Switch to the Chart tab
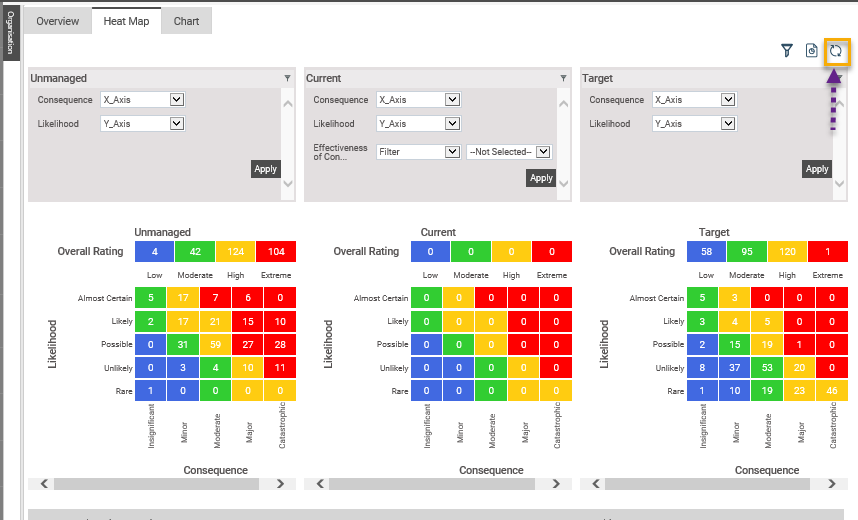858x520 pixels. pos(186,22)
